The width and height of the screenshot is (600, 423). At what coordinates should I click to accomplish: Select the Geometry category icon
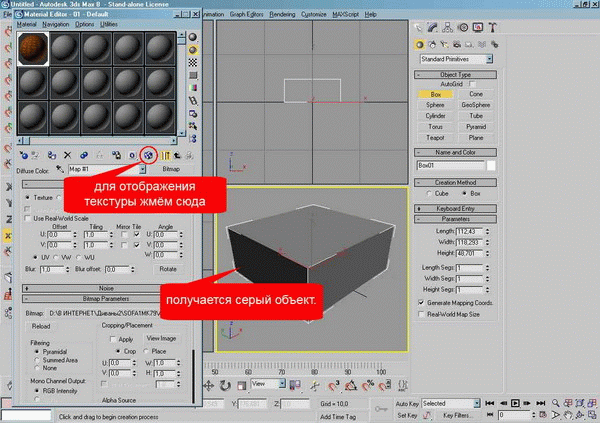[422, 45]
